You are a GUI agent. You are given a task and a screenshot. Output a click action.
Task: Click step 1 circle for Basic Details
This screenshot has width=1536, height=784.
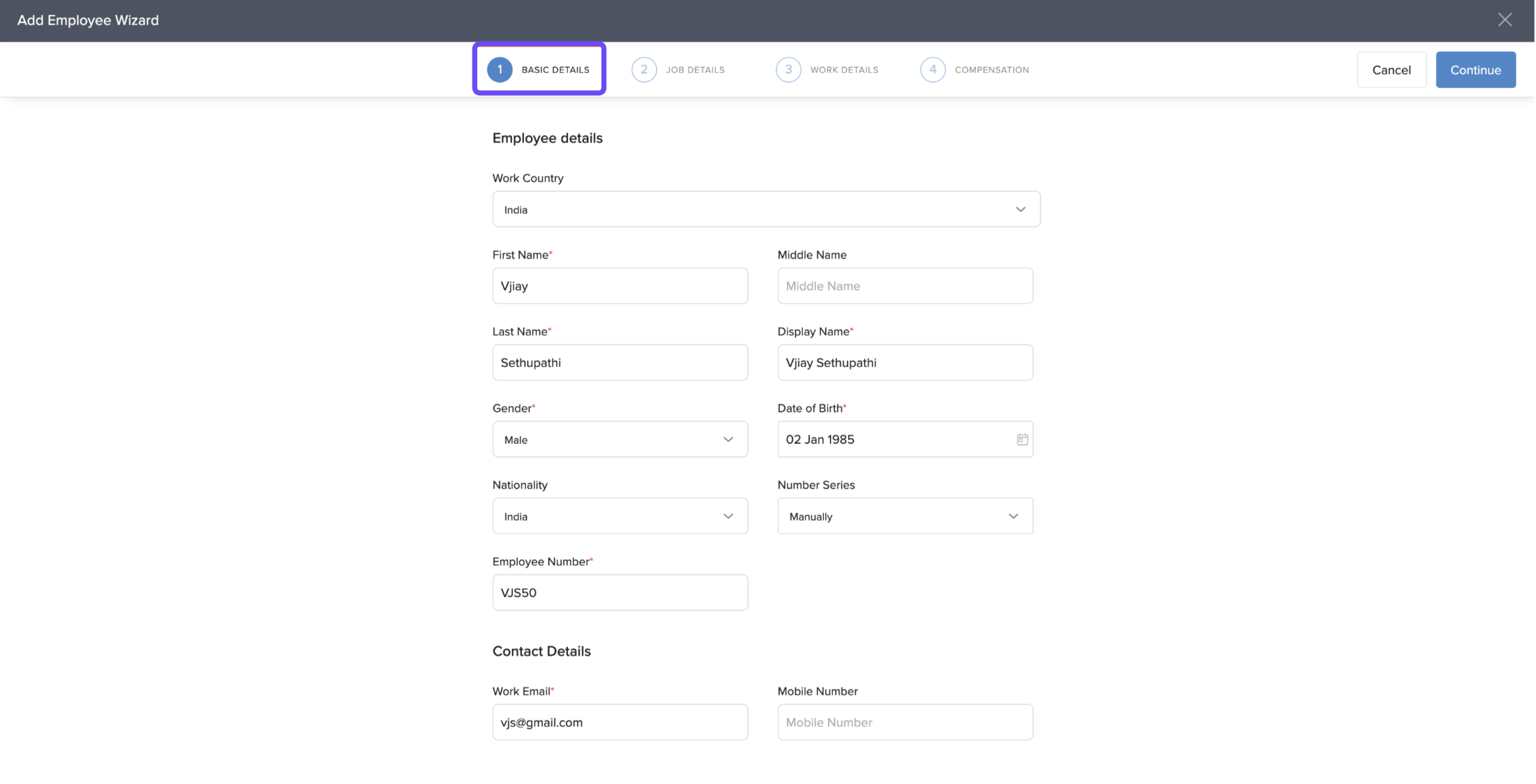pyautogui.click(x=499, y=70)
